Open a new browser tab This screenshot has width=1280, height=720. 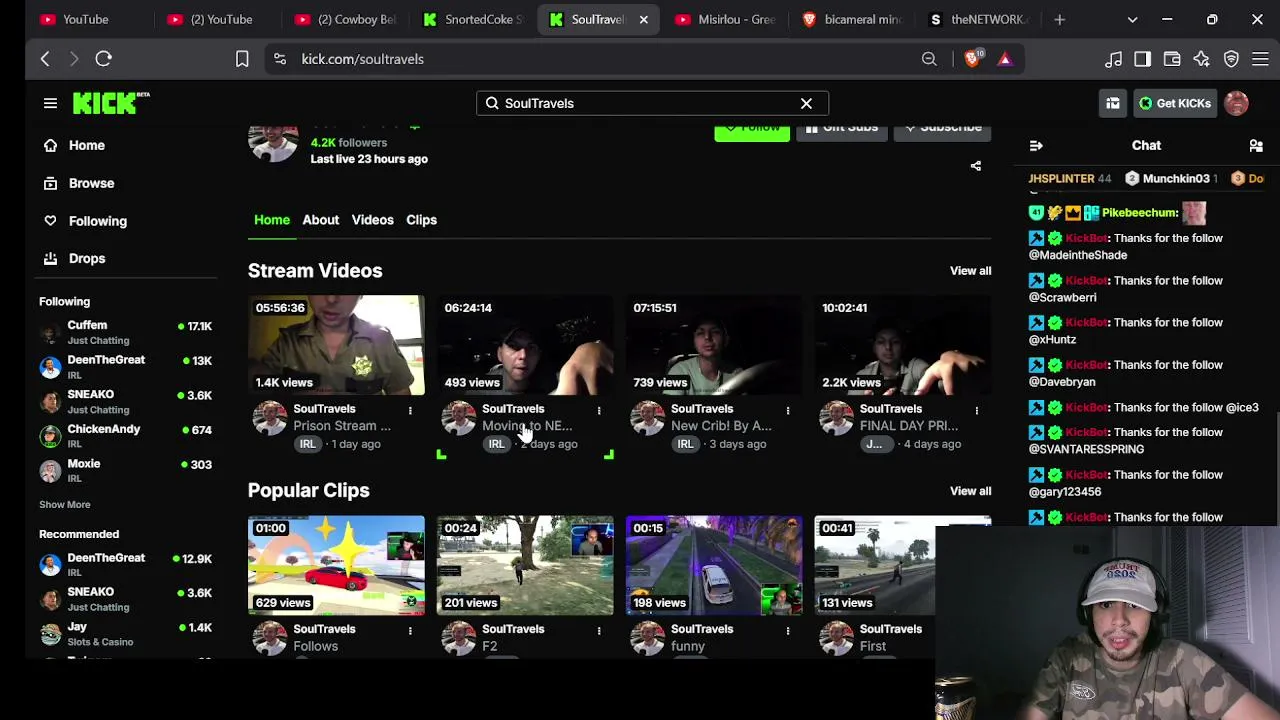[1059, 19]
